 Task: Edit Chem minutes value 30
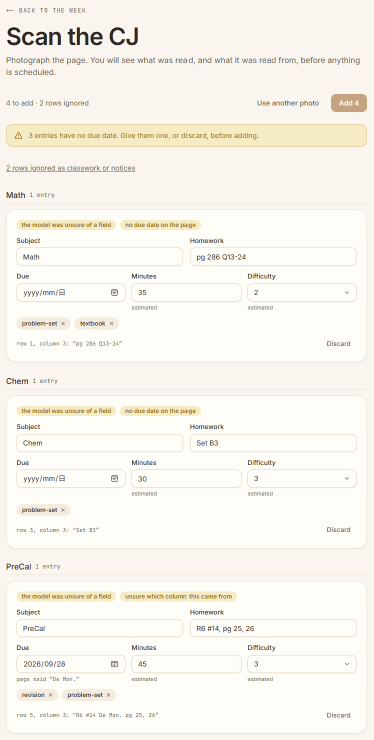[186, 479]
